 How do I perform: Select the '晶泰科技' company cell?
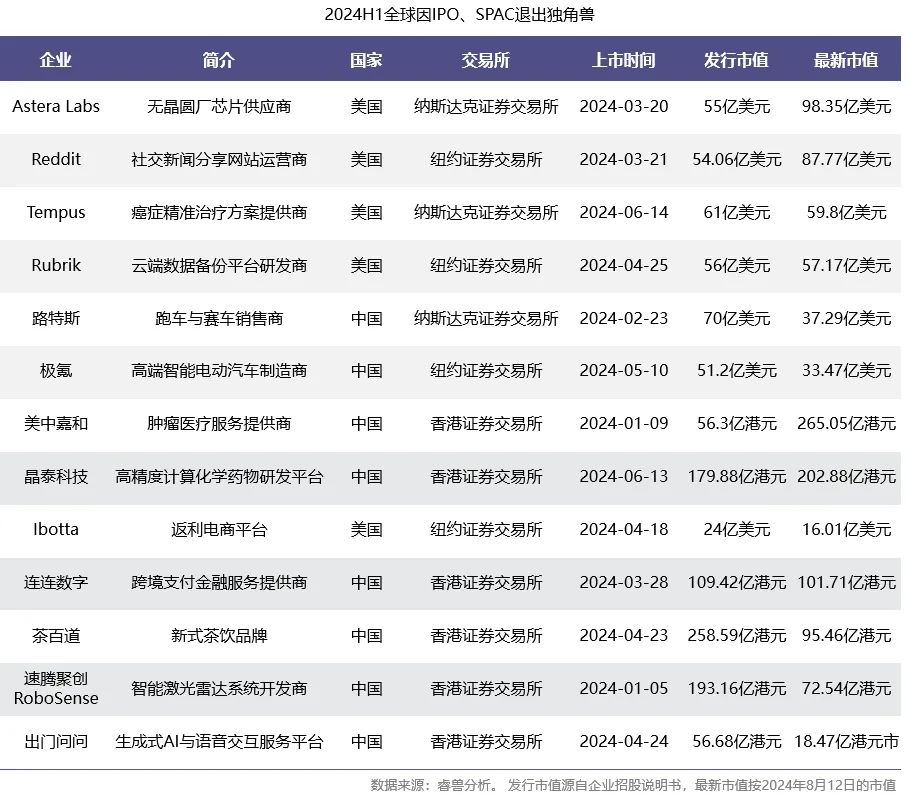56,477
